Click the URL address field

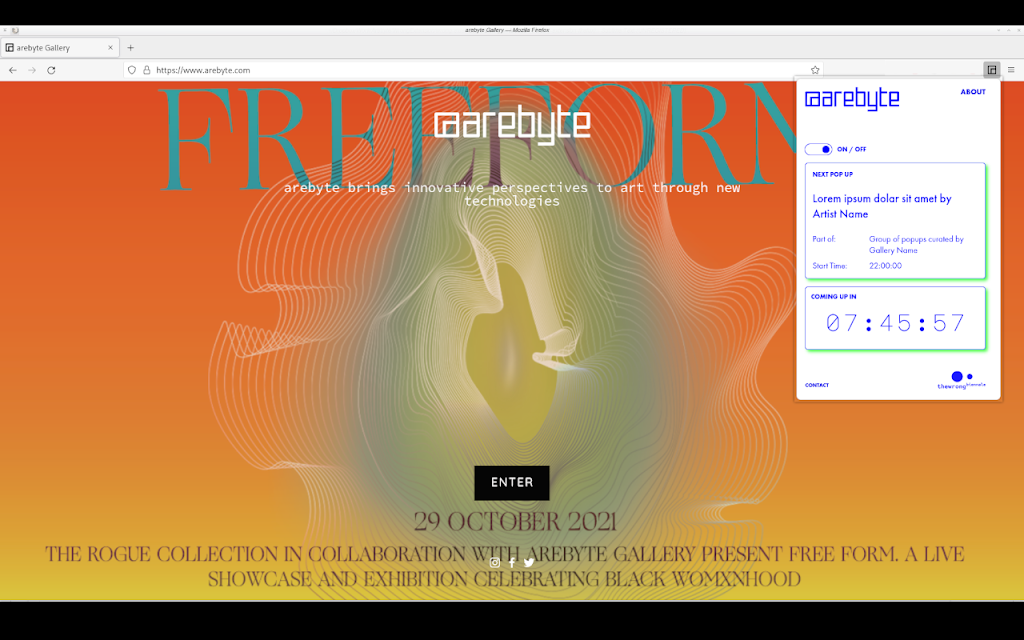(473, 70)
